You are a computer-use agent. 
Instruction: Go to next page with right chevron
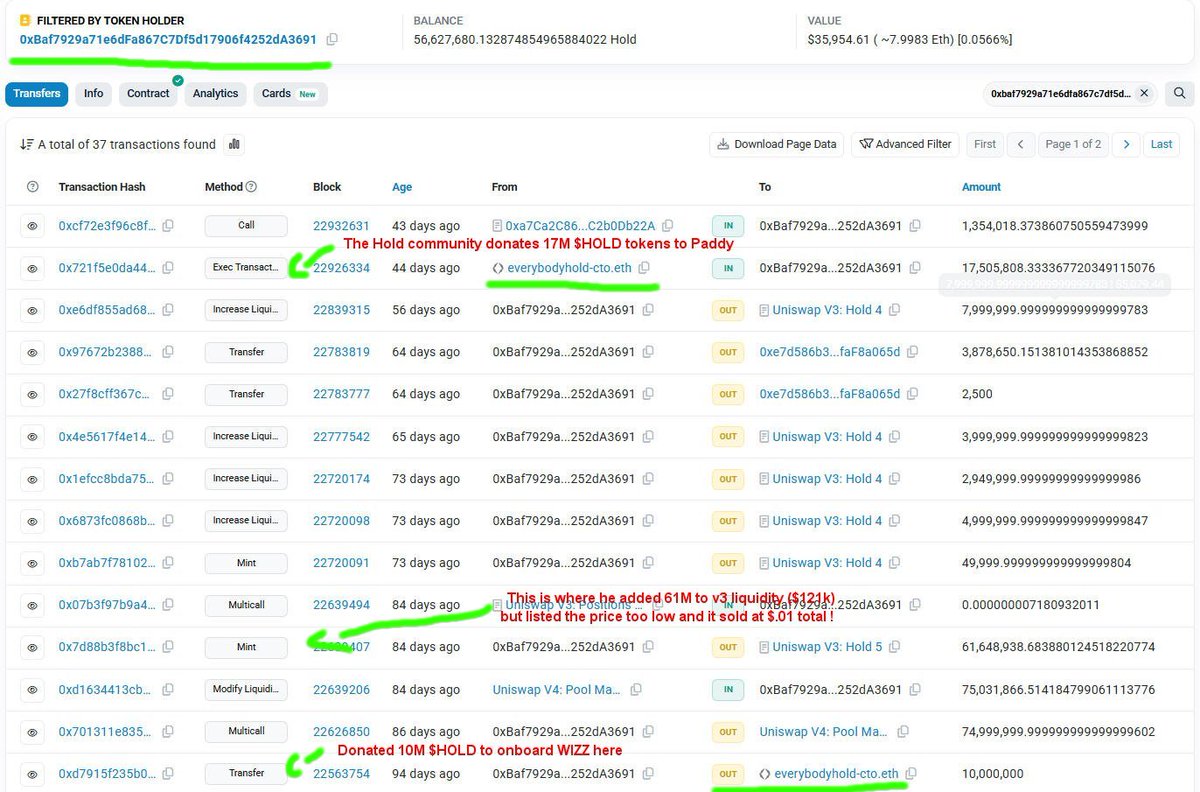1126,144
